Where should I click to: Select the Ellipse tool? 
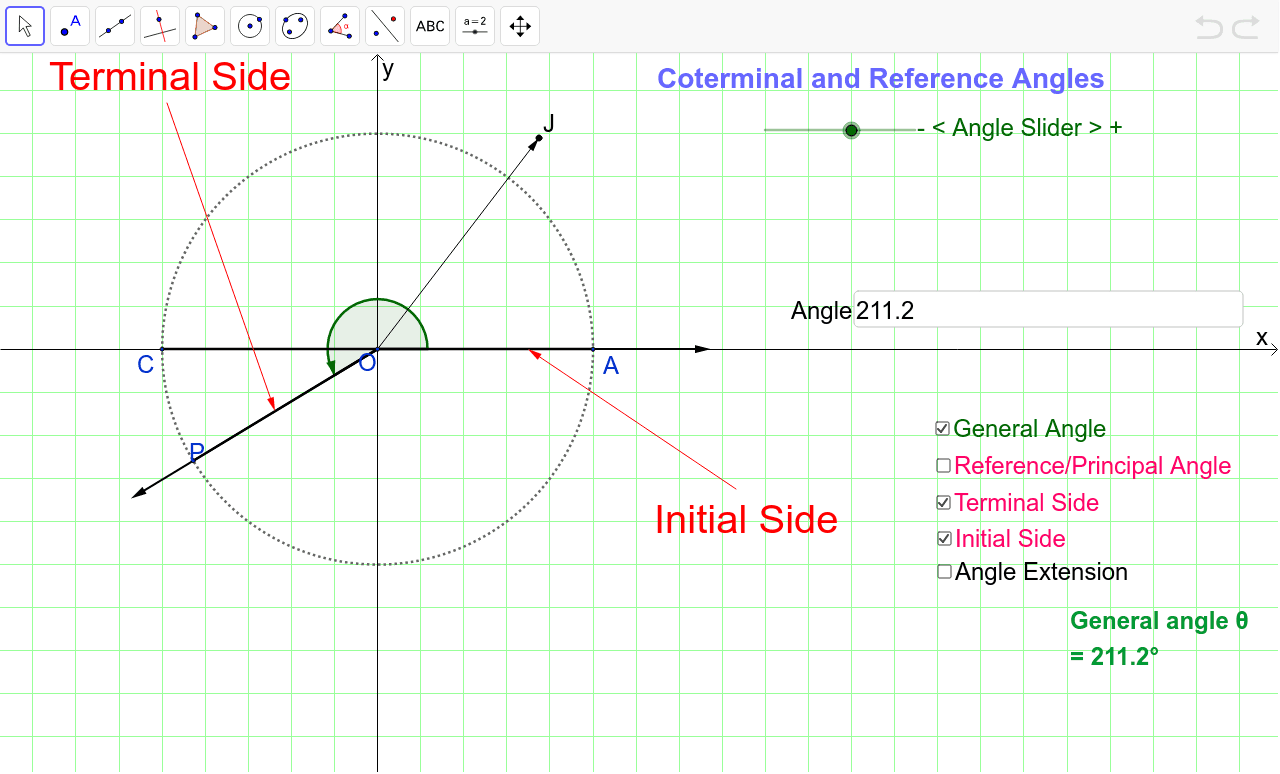coord(295,26)
